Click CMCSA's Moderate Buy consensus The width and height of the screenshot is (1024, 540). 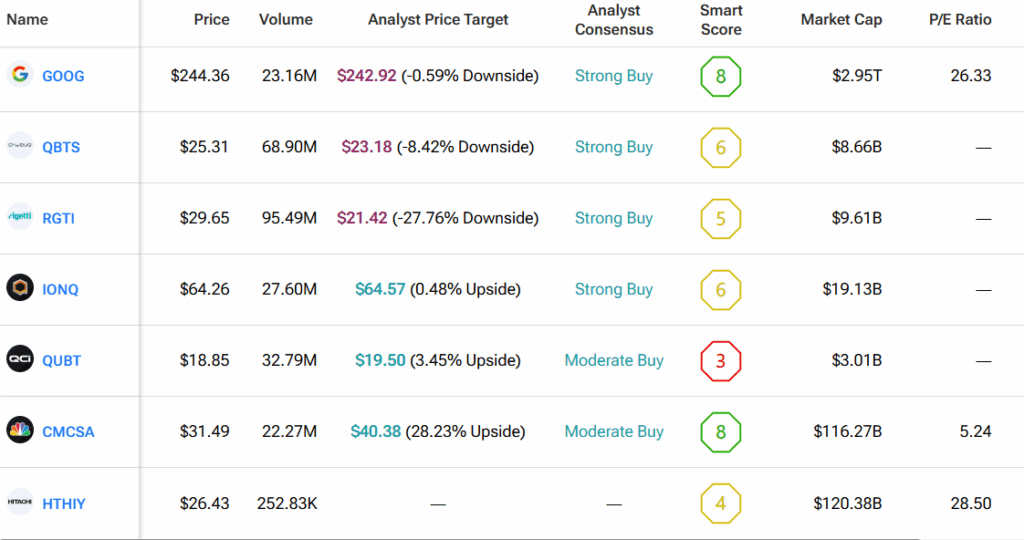(x=614, y=432)
